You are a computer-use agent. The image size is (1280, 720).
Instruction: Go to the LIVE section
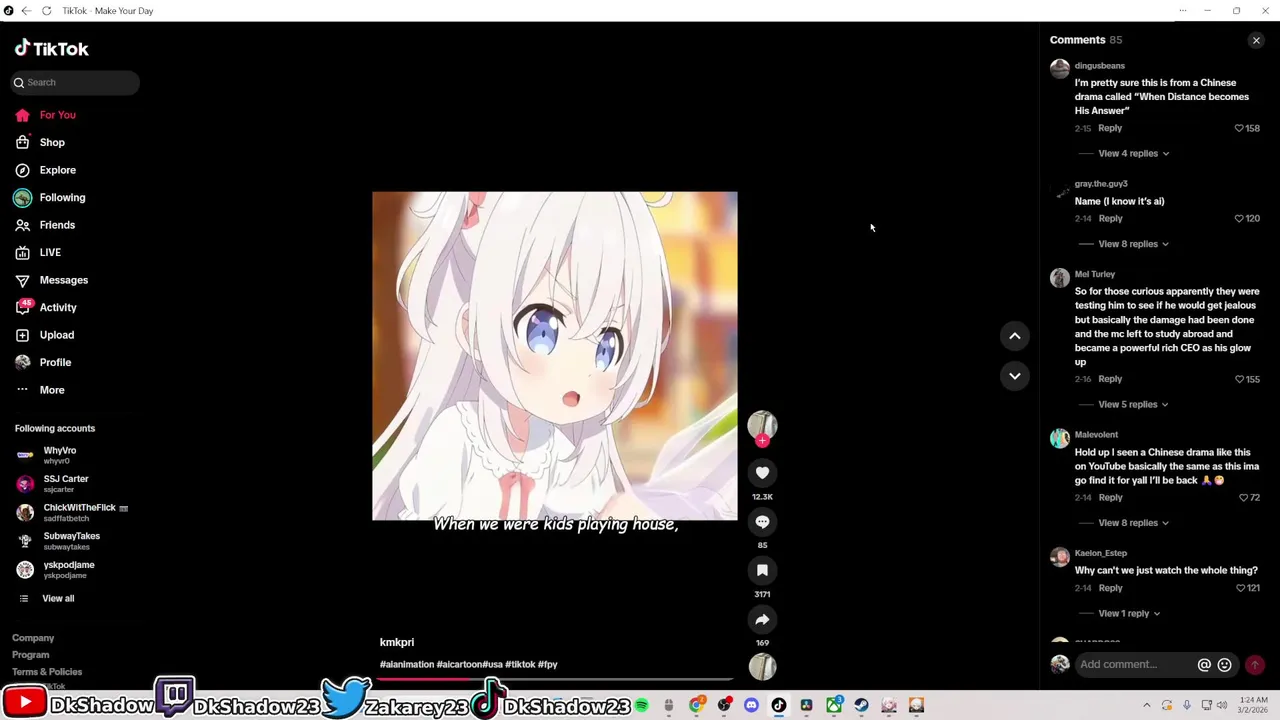[38, 252]
